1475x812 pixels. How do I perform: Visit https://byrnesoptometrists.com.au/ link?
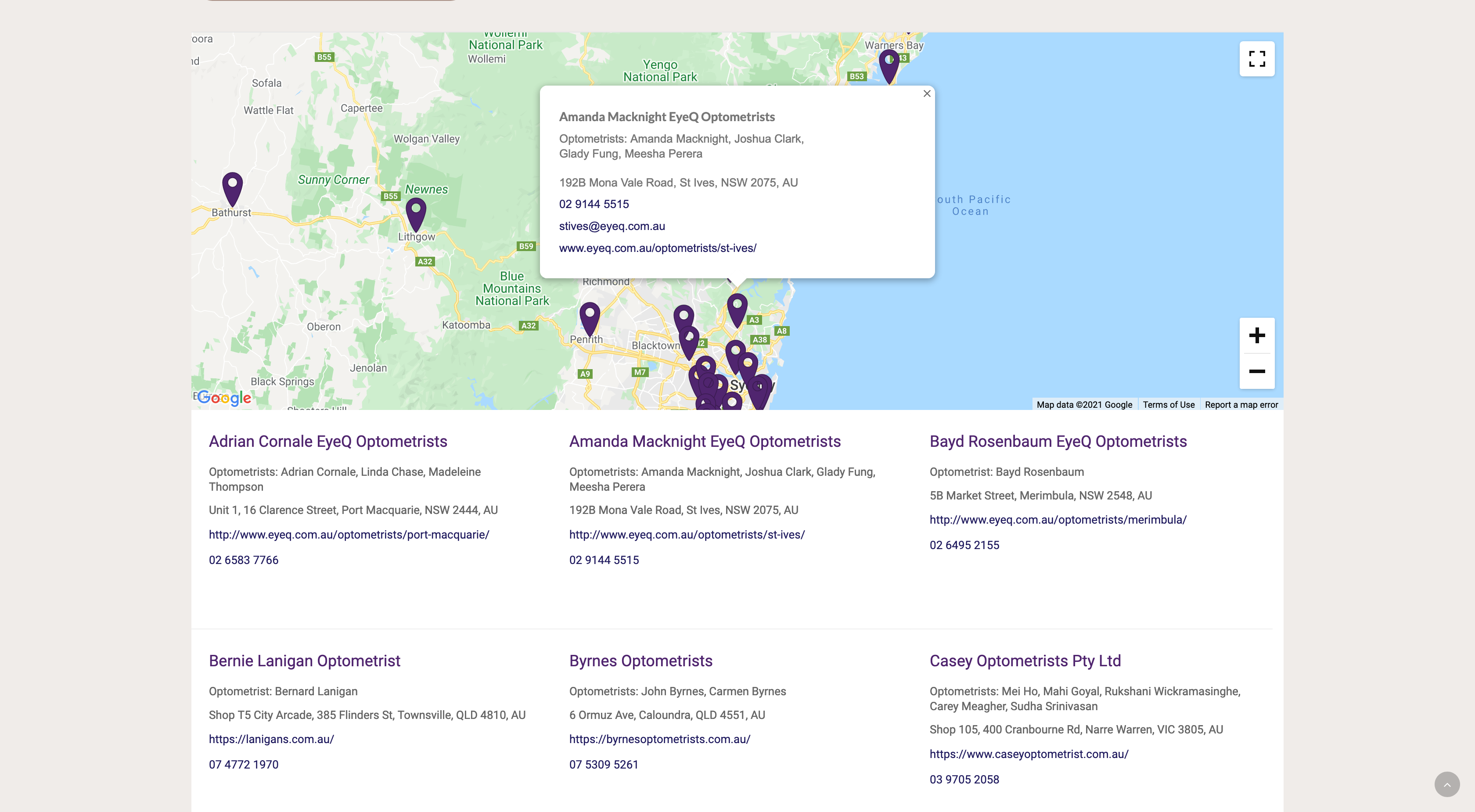660,739
